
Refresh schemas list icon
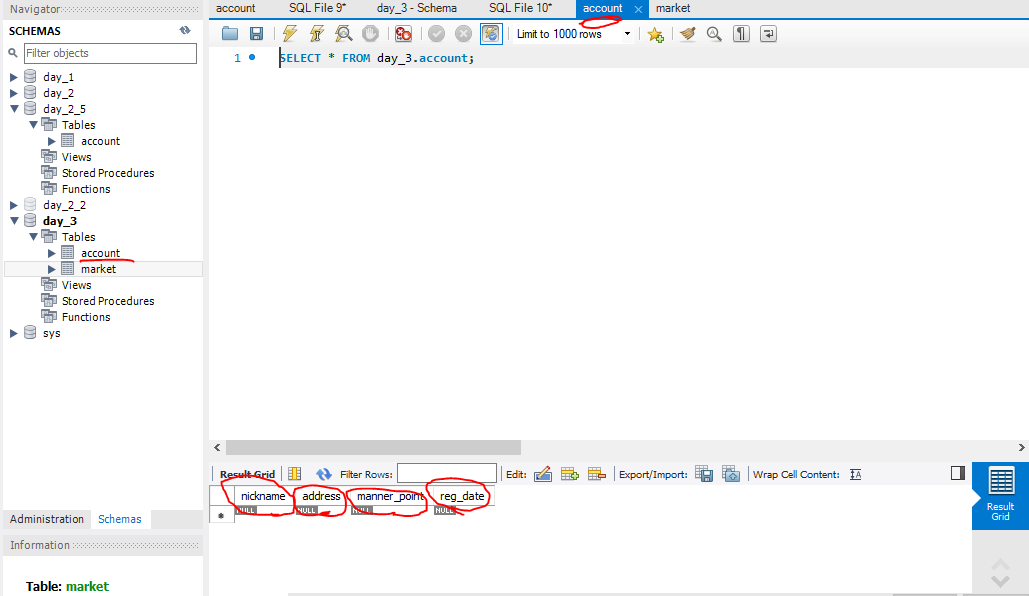tap(185, 30)
